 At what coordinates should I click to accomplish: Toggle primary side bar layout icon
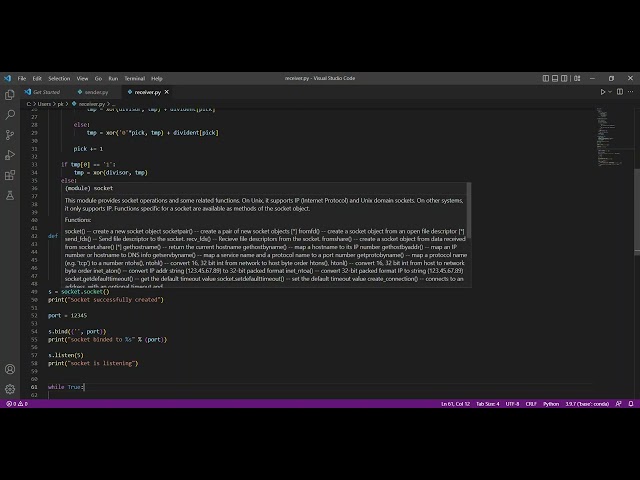point(545,78)
